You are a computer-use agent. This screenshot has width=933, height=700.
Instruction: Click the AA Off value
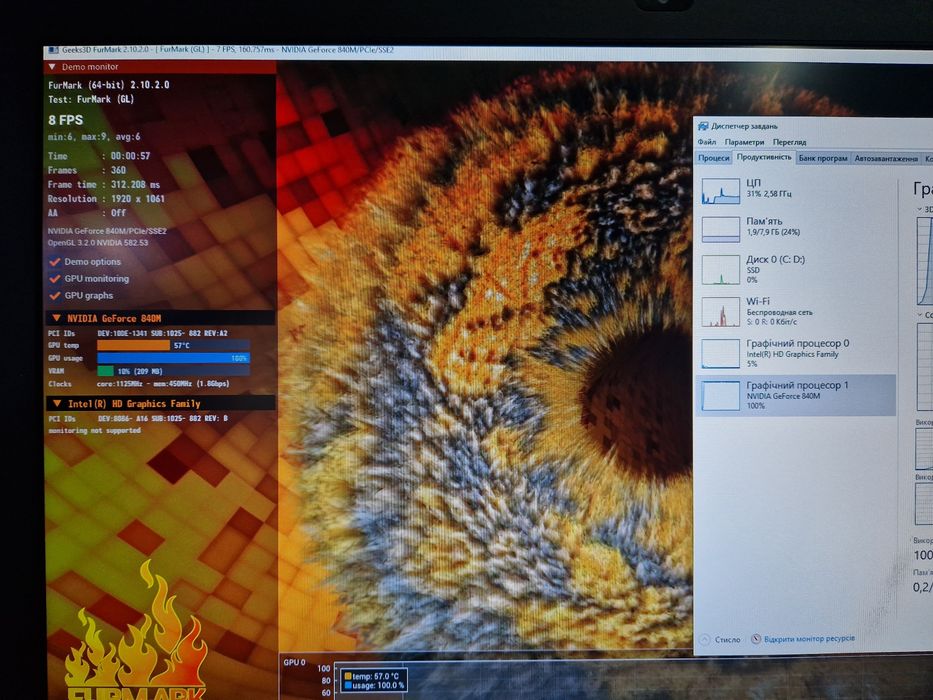pos(118,213)
